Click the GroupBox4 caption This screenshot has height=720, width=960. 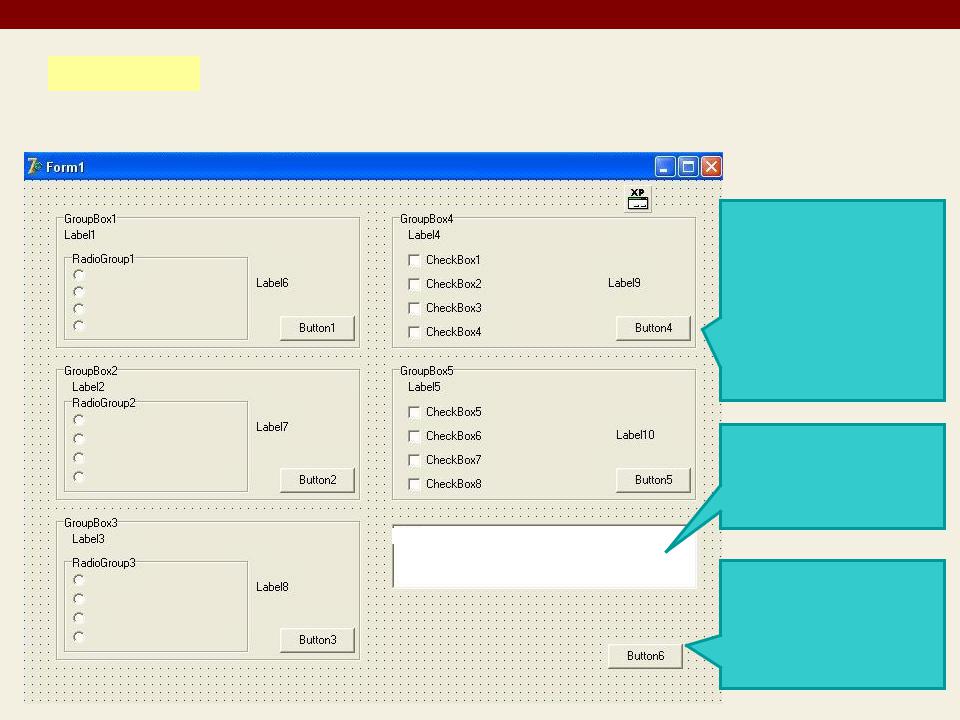427,219
